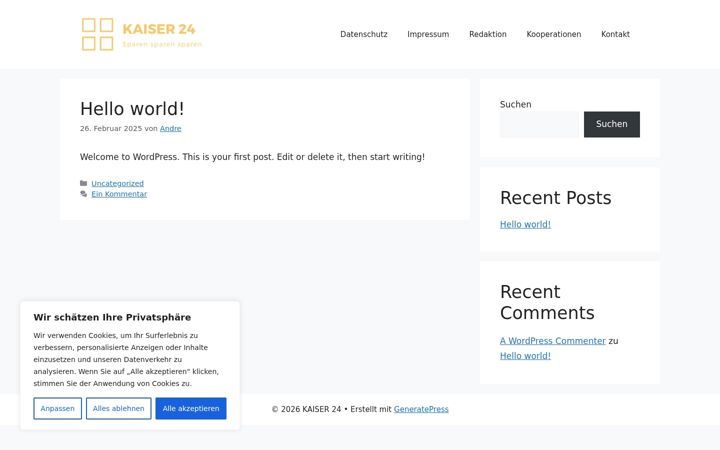Click Alles ablehnen in cookie banner
Image resolution: width=720 pixels, height=450 pixels.
[x=118, y=408]
